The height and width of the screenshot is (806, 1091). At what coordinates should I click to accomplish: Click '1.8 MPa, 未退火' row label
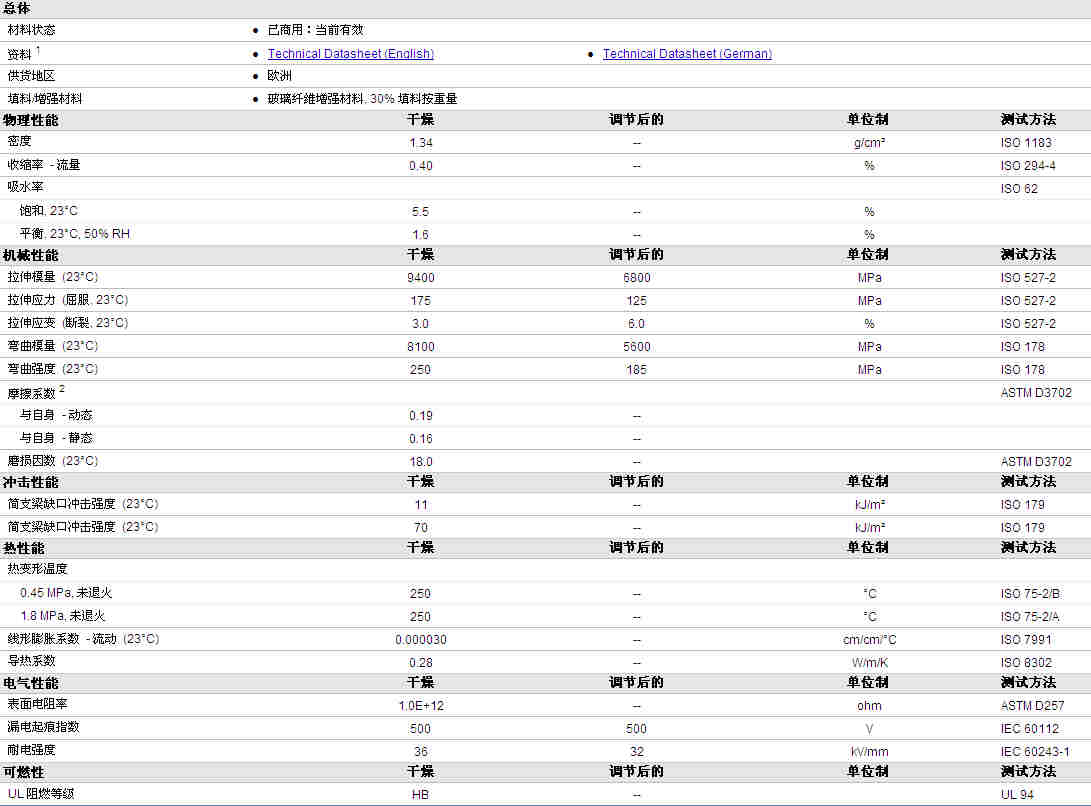(x=63, y=616)
